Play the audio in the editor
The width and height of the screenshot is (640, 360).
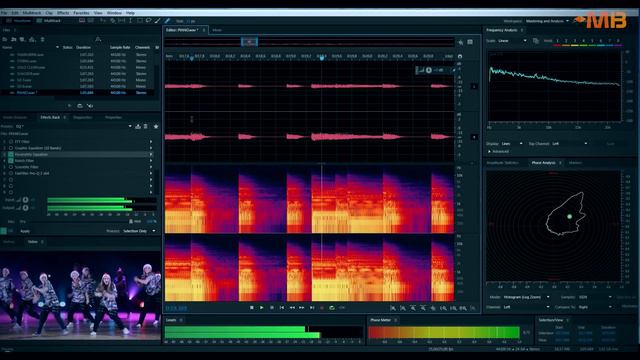pyautogui.click(x=262, y=308)
